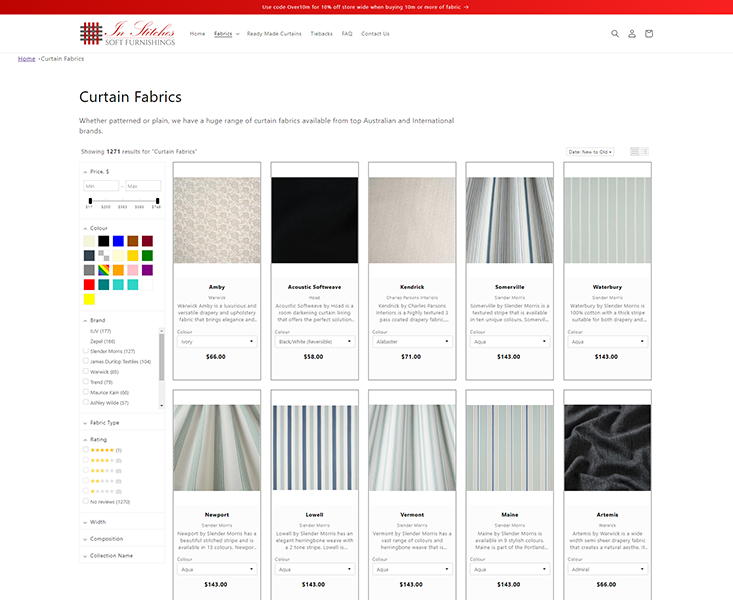733x600 pixels.
Task: Tick the James Dunlop Textiles checkbox
Action: coord(86,361)
